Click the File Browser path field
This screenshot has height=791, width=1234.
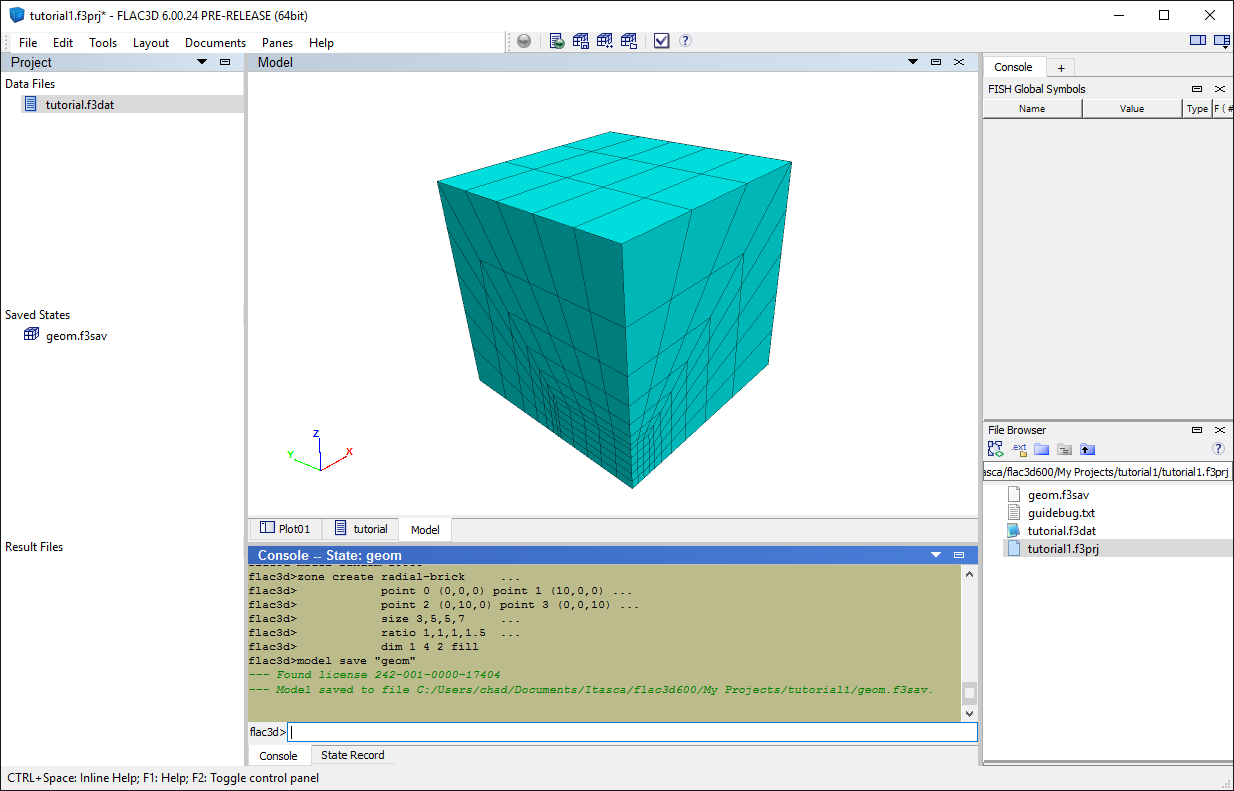(1107, 472)
